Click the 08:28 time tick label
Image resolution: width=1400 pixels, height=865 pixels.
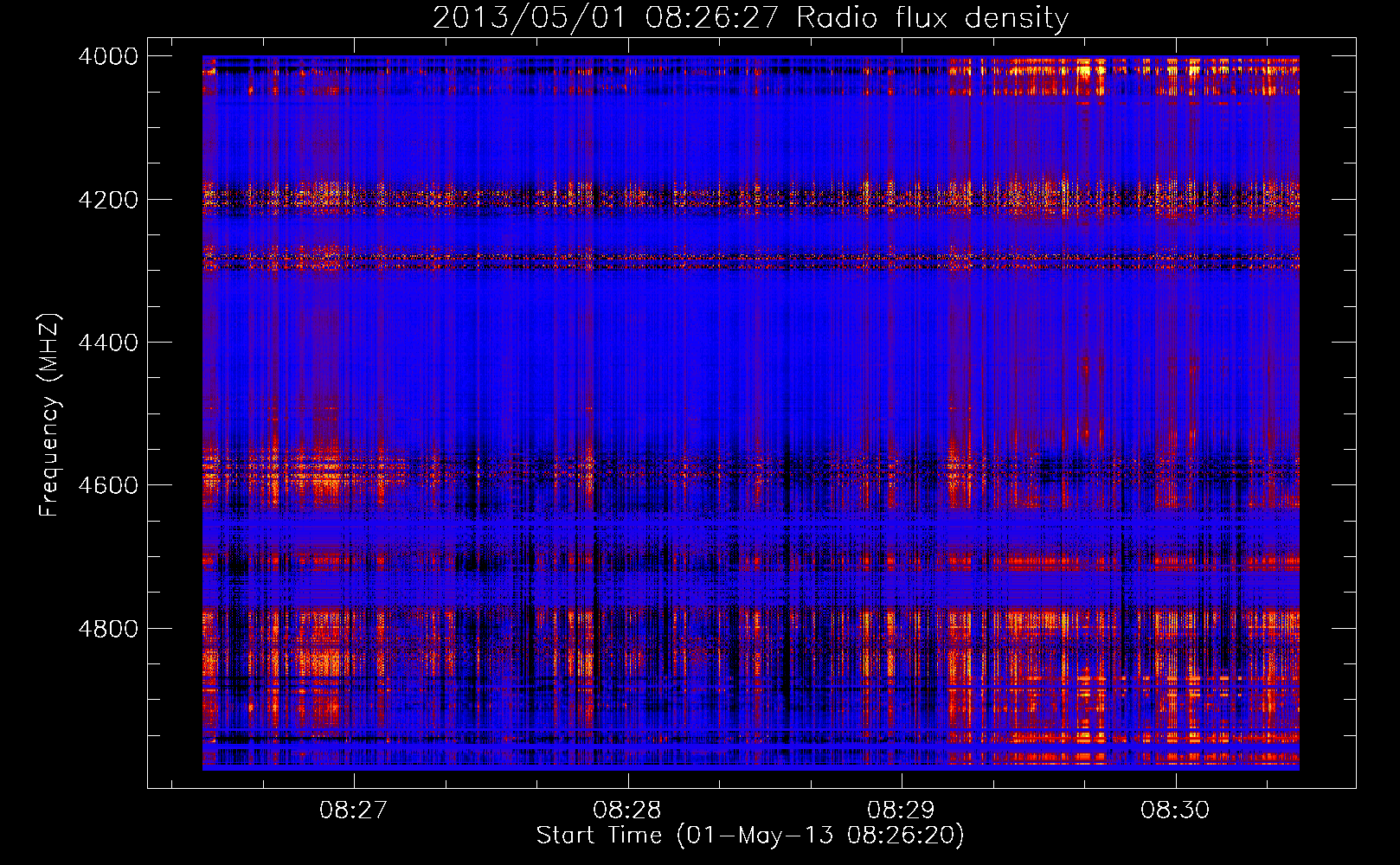tap(626, 810)
